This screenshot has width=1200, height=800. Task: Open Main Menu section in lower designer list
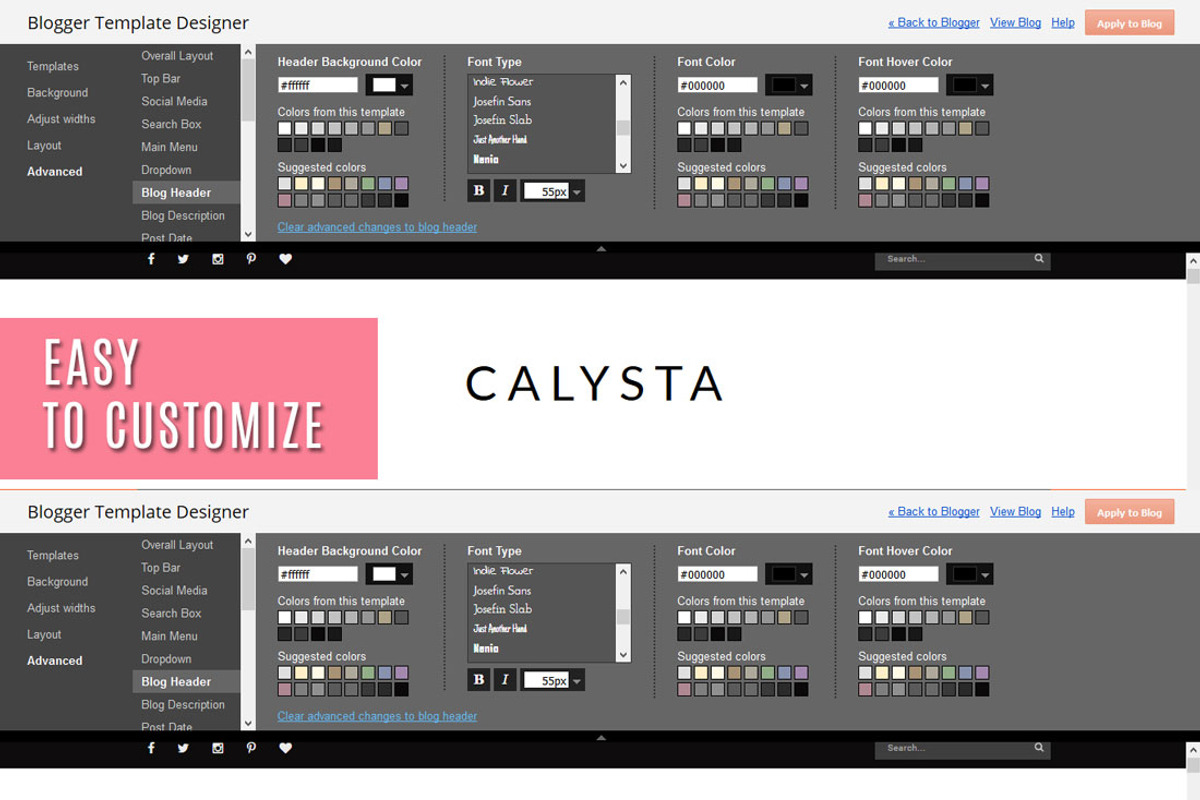tap(169, 636)
